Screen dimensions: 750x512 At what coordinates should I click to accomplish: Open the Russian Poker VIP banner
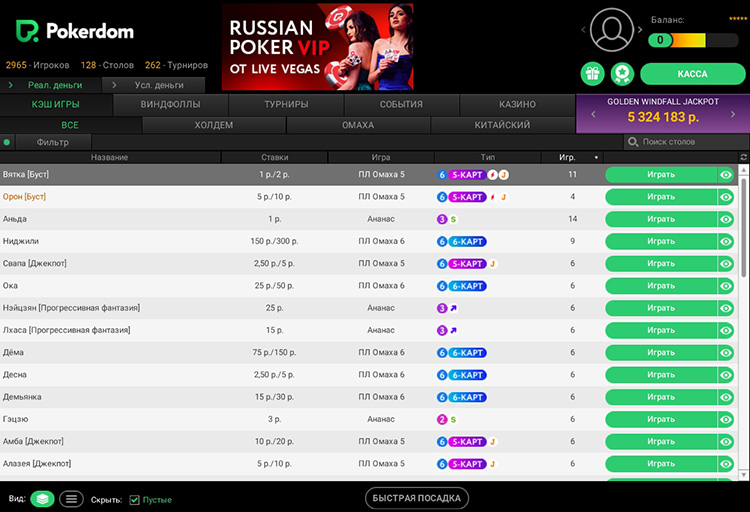click(317, 47)
